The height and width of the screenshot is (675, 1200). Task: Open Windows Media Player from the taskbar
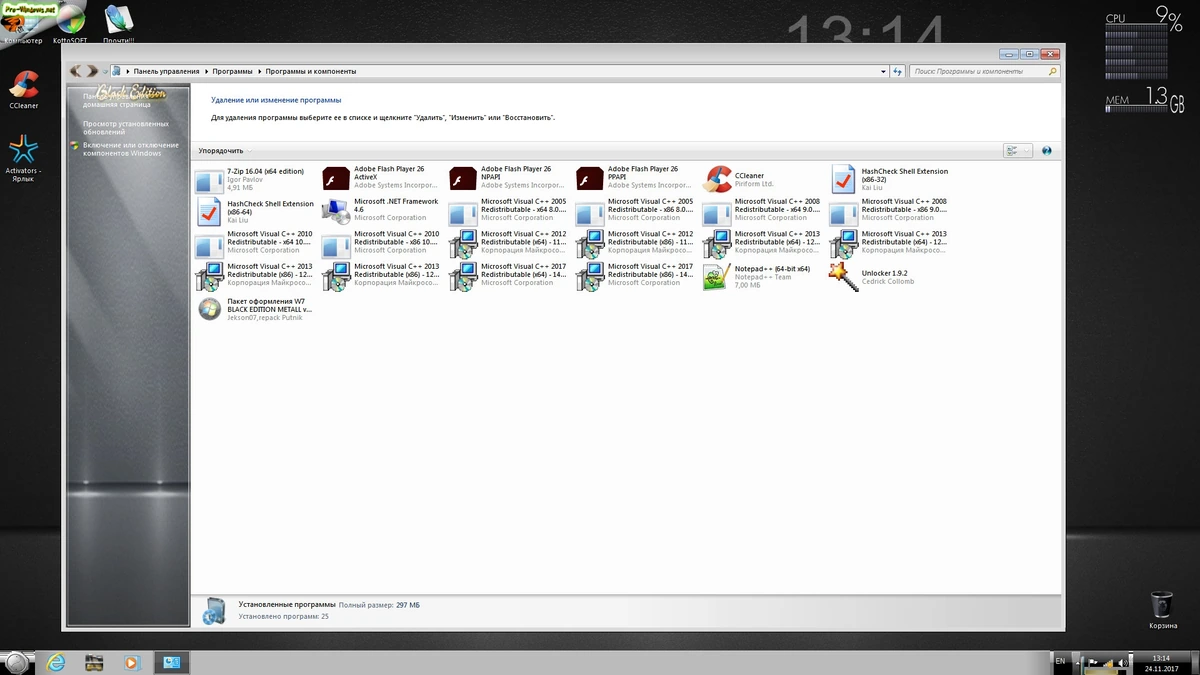click(x=131, y=662)
